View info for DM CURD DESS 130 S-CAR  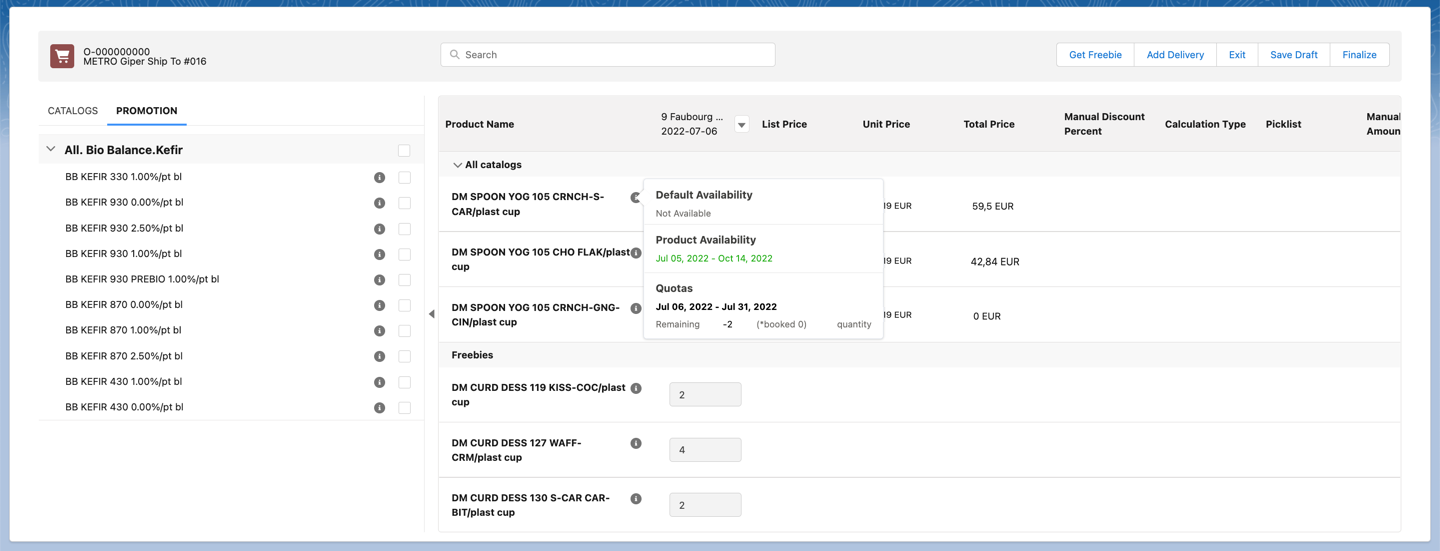pyautogui.click(x=636, y=498)
